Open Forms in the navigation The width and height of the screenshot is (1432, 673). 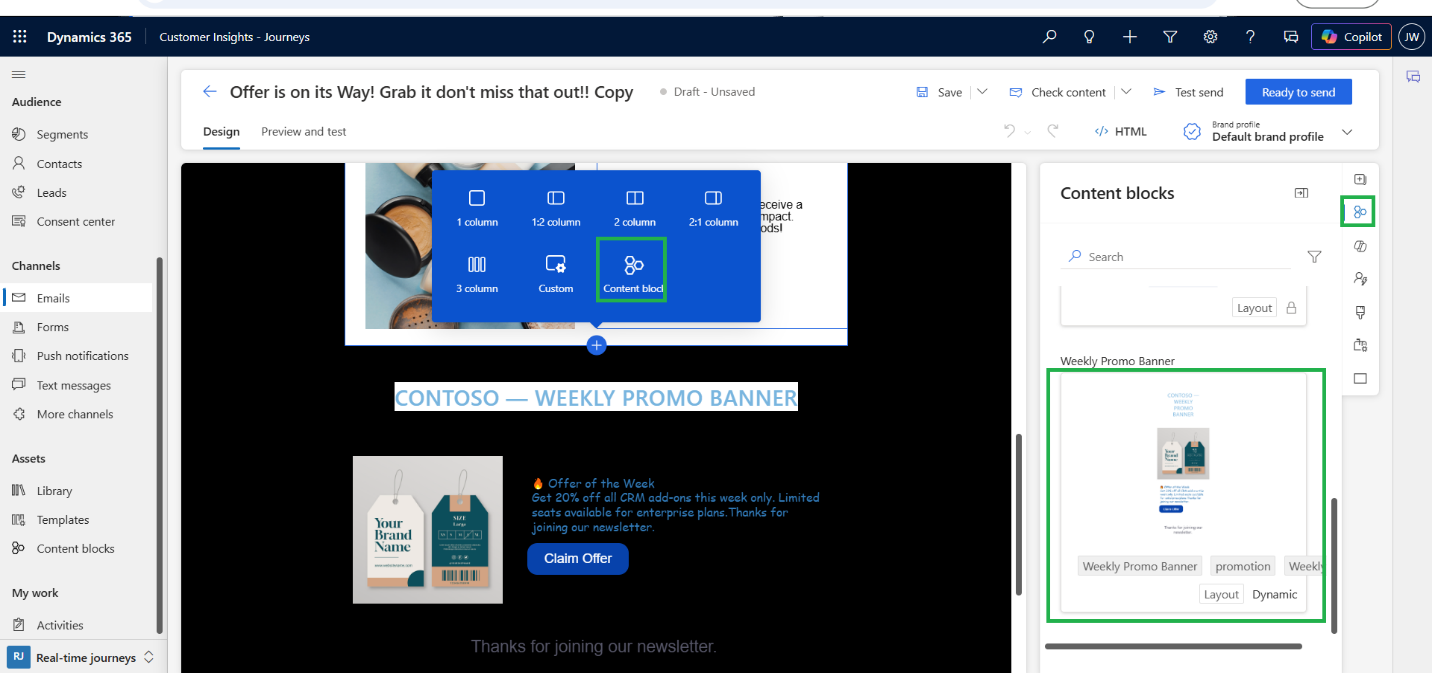(x=52, y=327)
